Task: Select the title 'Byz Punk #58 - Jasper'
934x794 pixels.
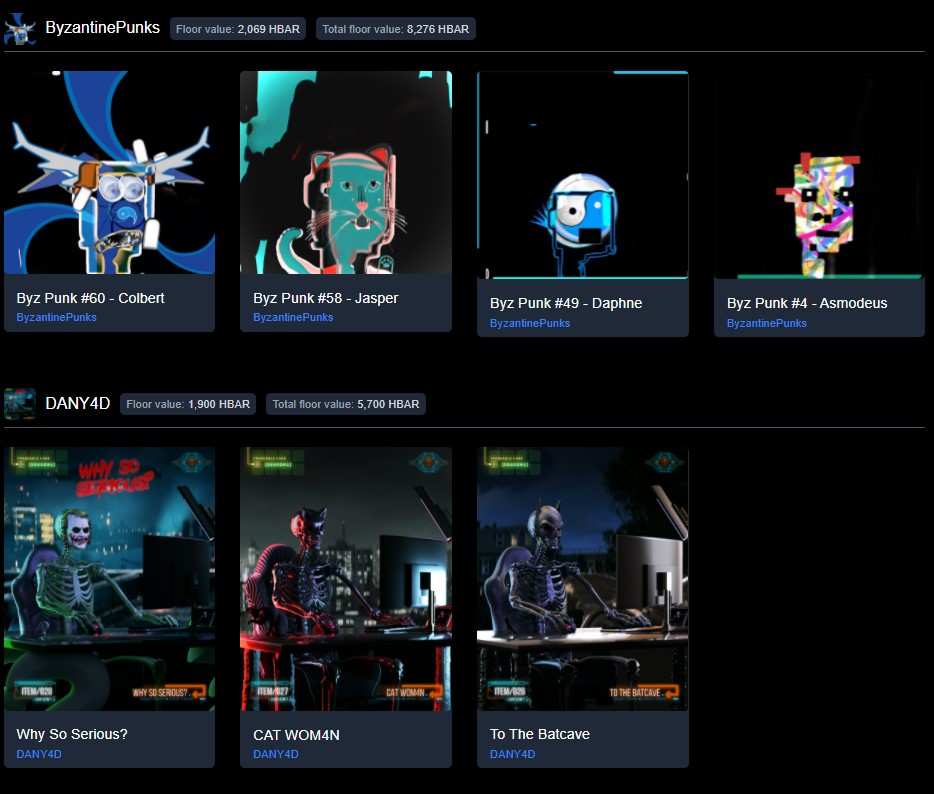Action: pos(325,298)
